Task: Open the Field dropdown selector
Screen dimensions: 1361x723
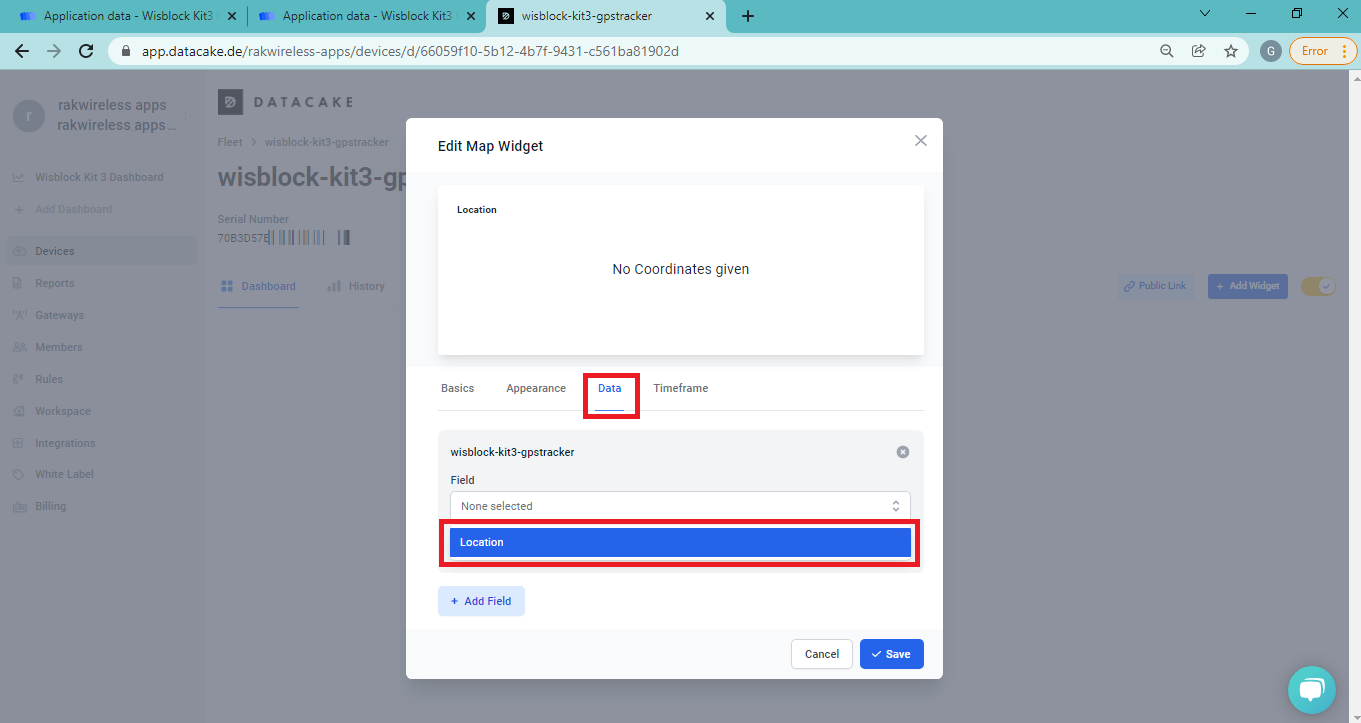Action: (680, 506)
